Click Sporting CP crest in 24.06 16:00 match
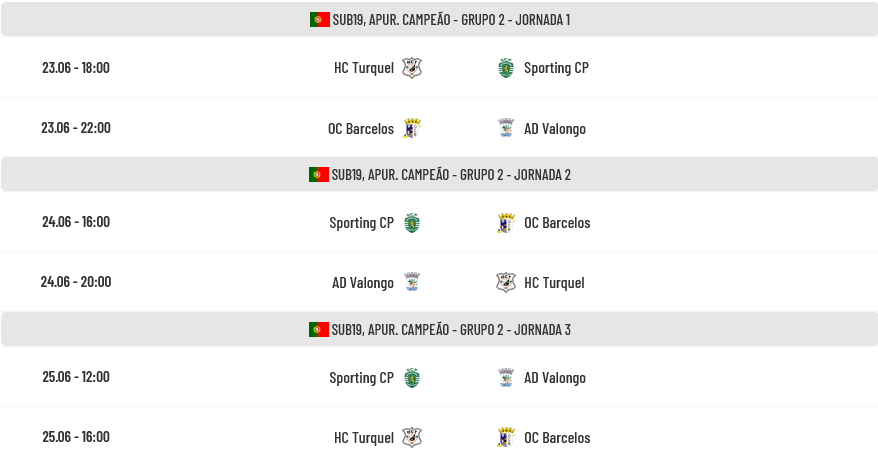This screenshot has width=878, height=464. tap(412, 223)
